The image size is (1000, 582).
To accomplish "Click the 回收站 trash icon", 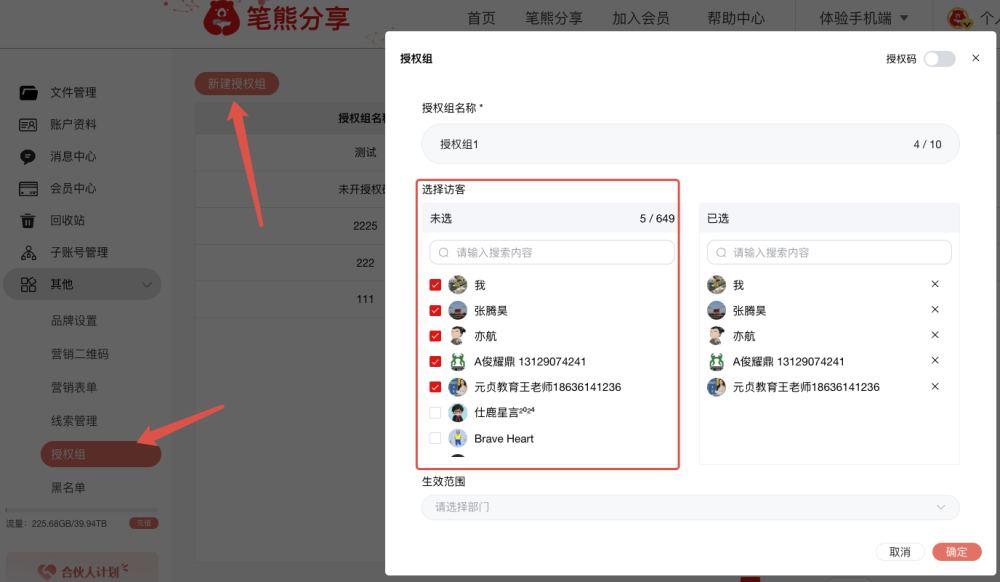I will click(x=29, y=221).
